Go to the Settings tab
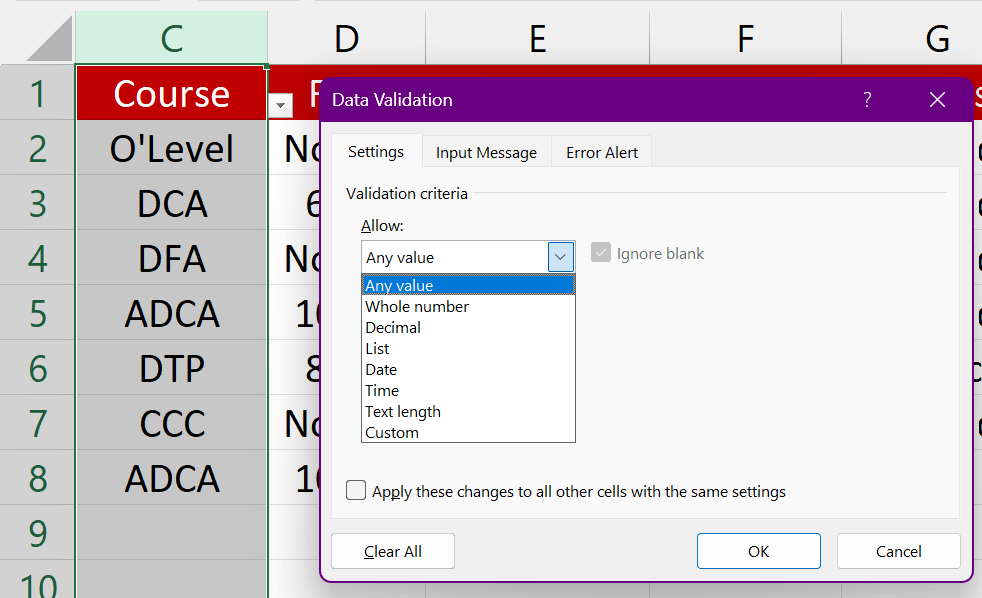 [x=376, y=152]
